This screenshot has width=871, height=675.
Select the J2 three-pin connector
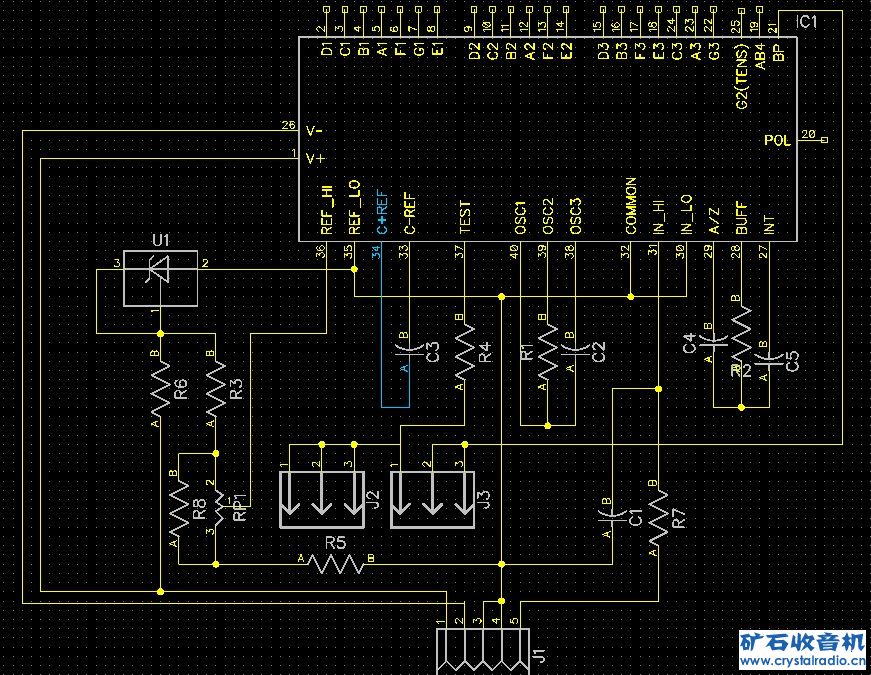pos(322,499)
